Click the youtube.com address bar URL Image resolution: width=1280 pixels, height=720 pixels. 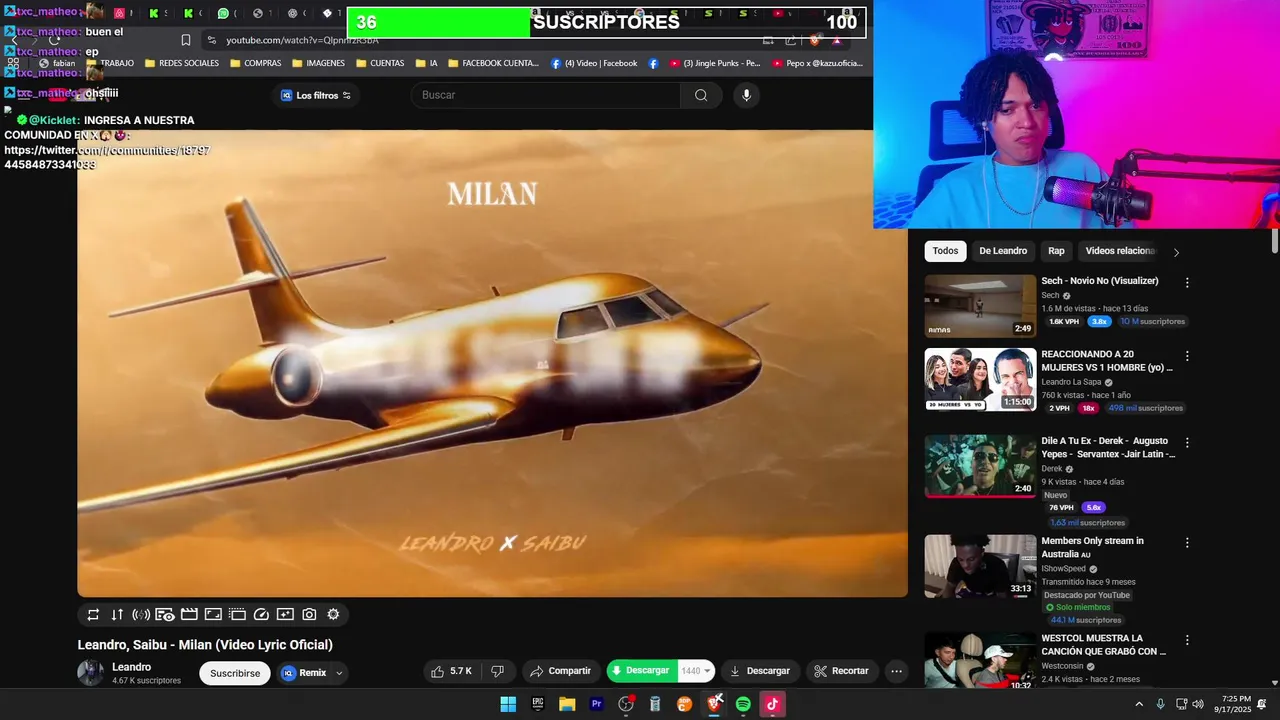tap(302, 40)
